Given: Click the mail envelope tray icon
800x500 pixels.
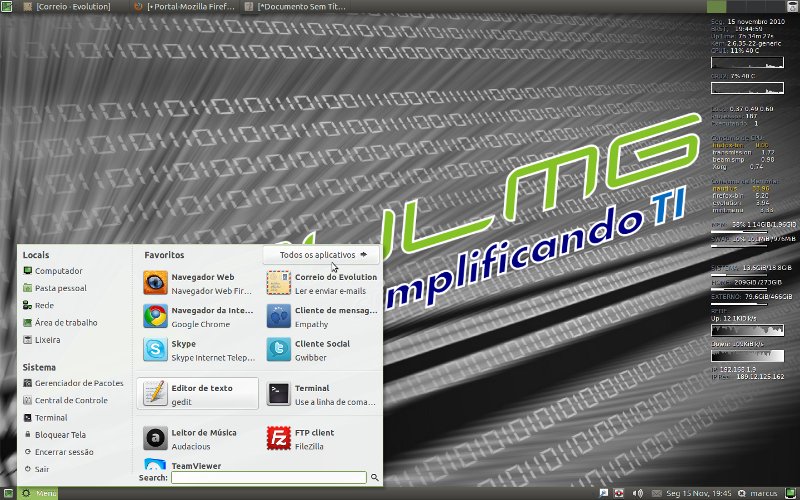Looking at the screenshot, I should 656,493.
